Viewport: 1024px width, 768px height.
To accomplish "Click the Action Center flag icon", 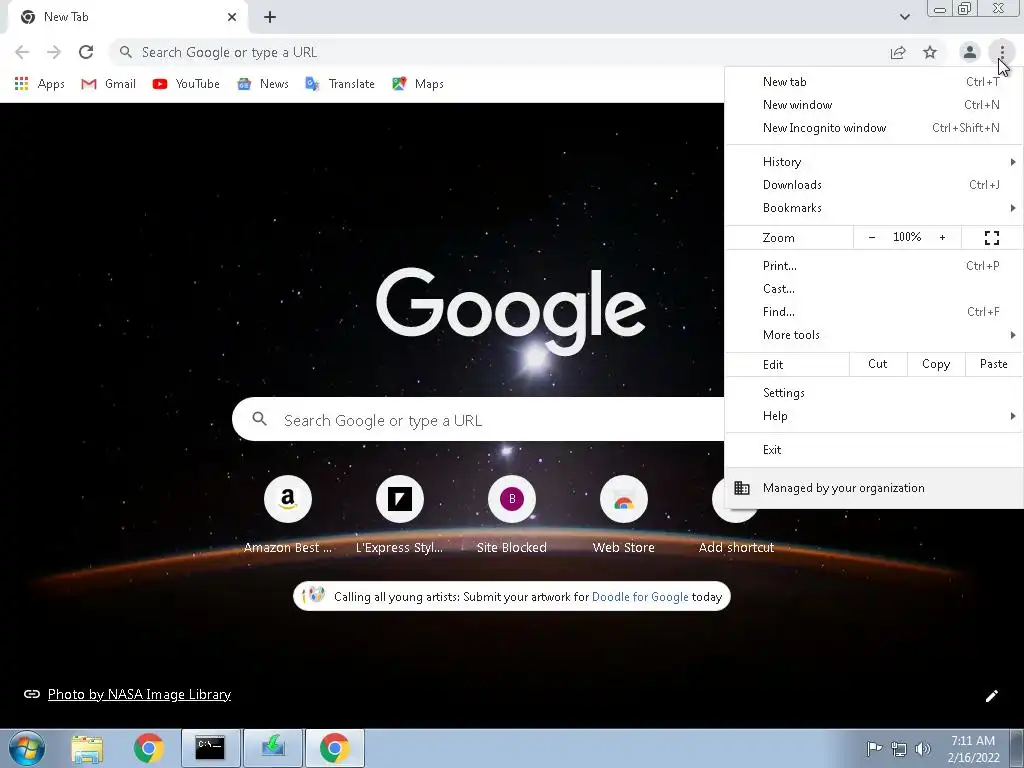I will click(874, 749).
